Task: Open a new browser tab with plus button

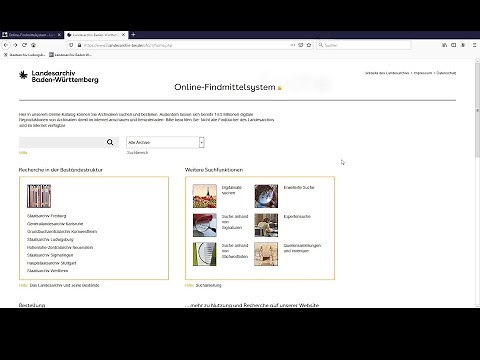Action: [x=133, y=34]
